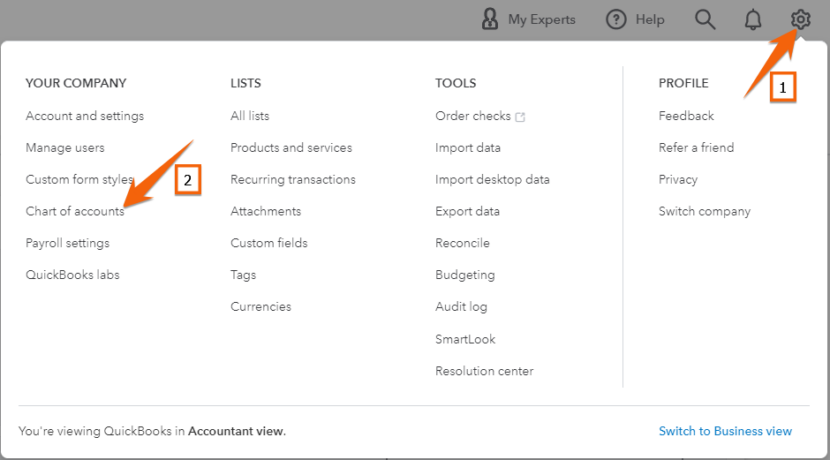Choose Import data
This screenshot has height=460, width=830.
(468, 148)
